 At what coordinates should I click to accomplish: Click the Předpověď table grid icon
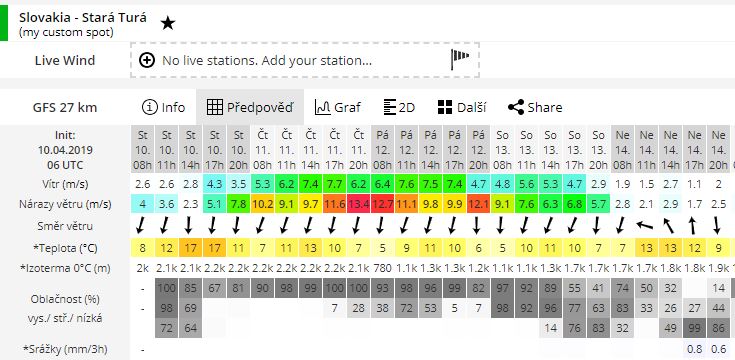point(215,107)
